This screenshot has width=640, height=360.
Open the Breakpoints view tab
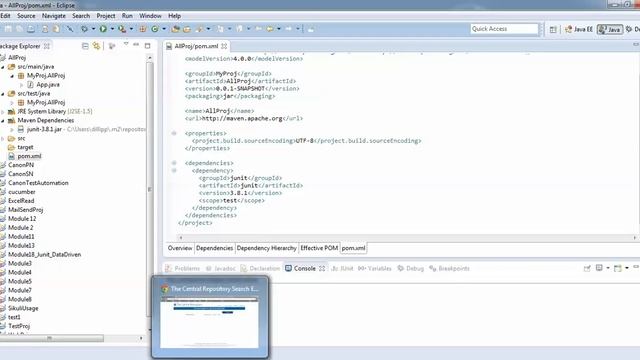click(x=449, y=269)
